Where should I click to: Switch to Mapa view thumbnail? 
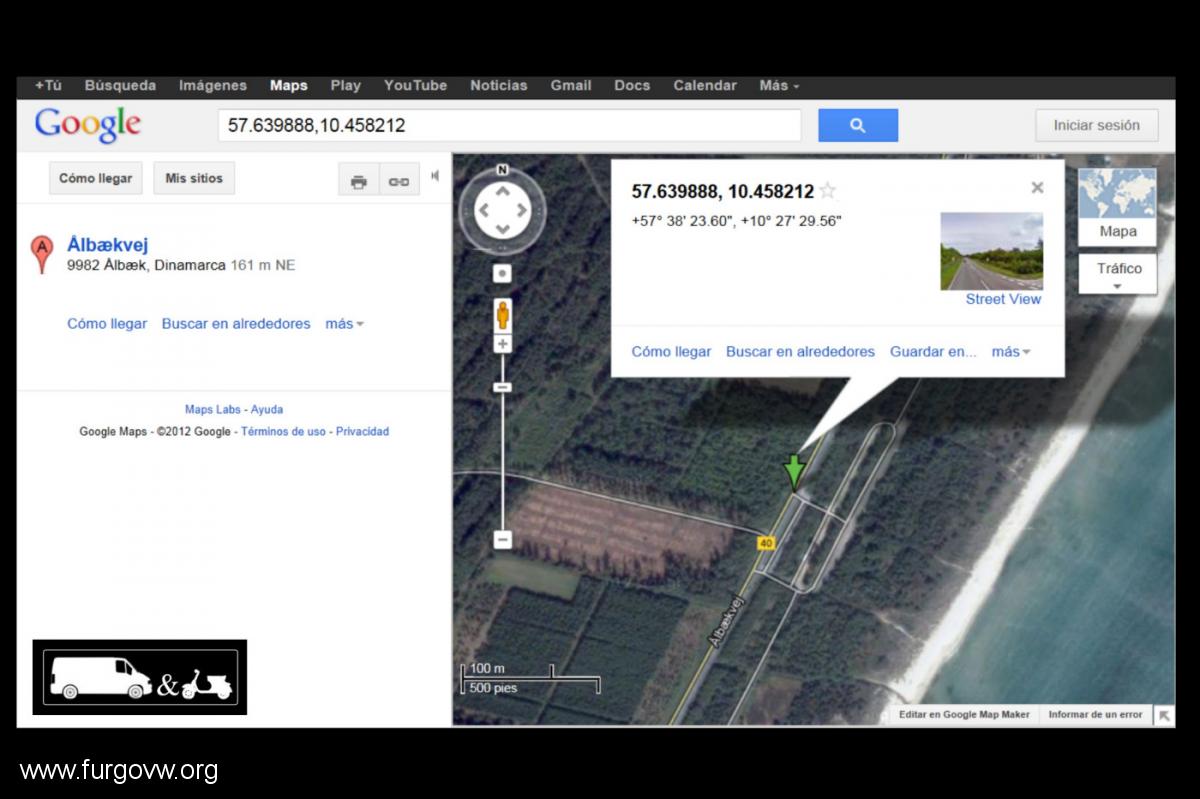coord(1118,207)
